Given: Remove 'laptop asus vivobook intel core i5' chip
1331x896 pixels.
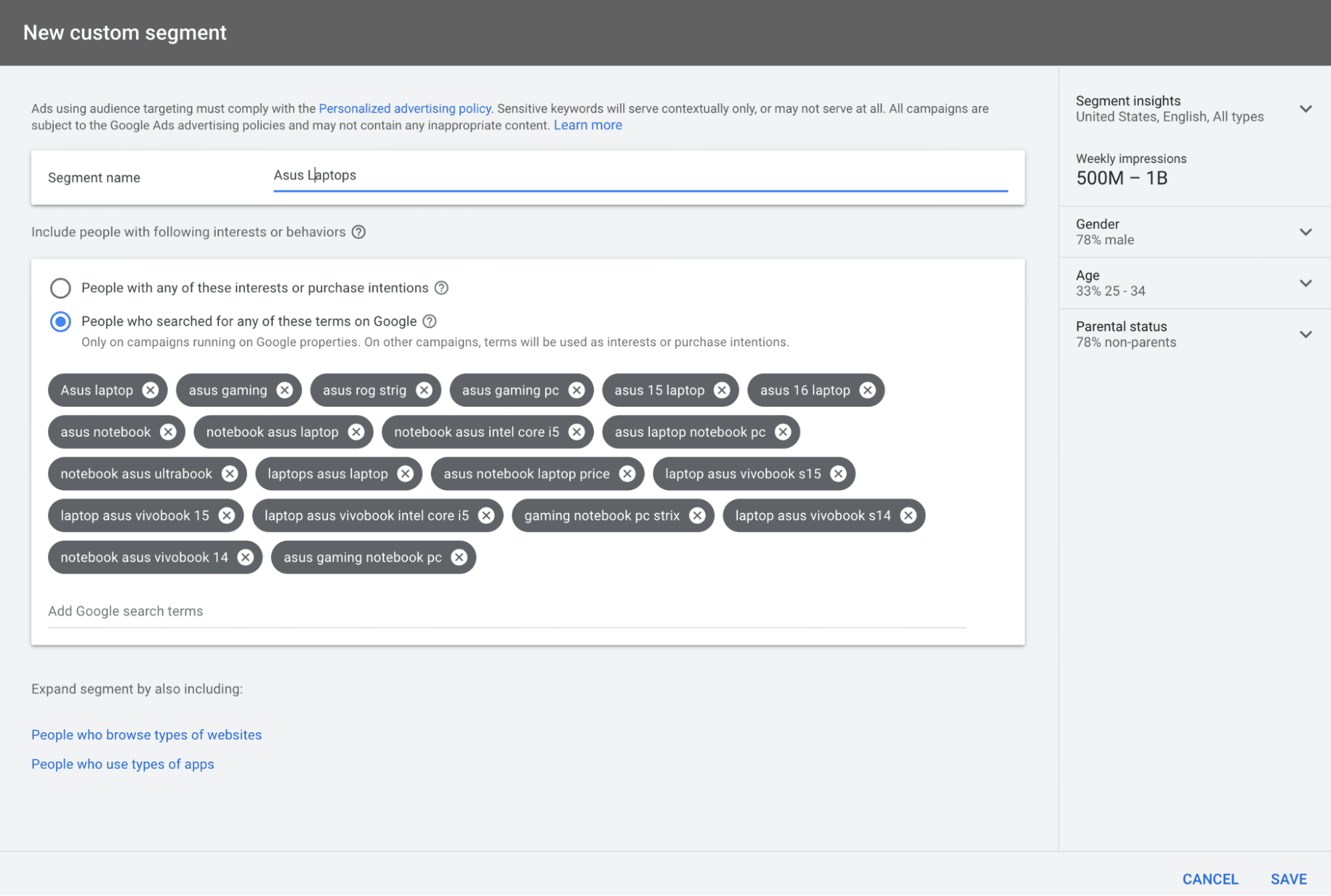Looking at the screenshot, I should click(487, 516).
